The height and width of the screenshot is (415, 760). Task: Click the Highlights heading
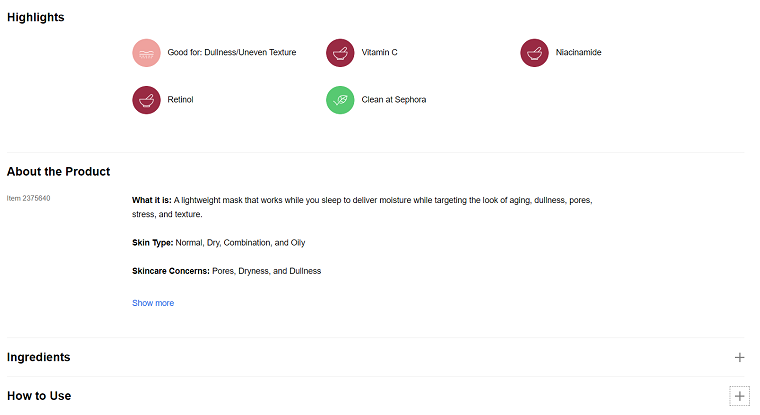tap(35, 17)
